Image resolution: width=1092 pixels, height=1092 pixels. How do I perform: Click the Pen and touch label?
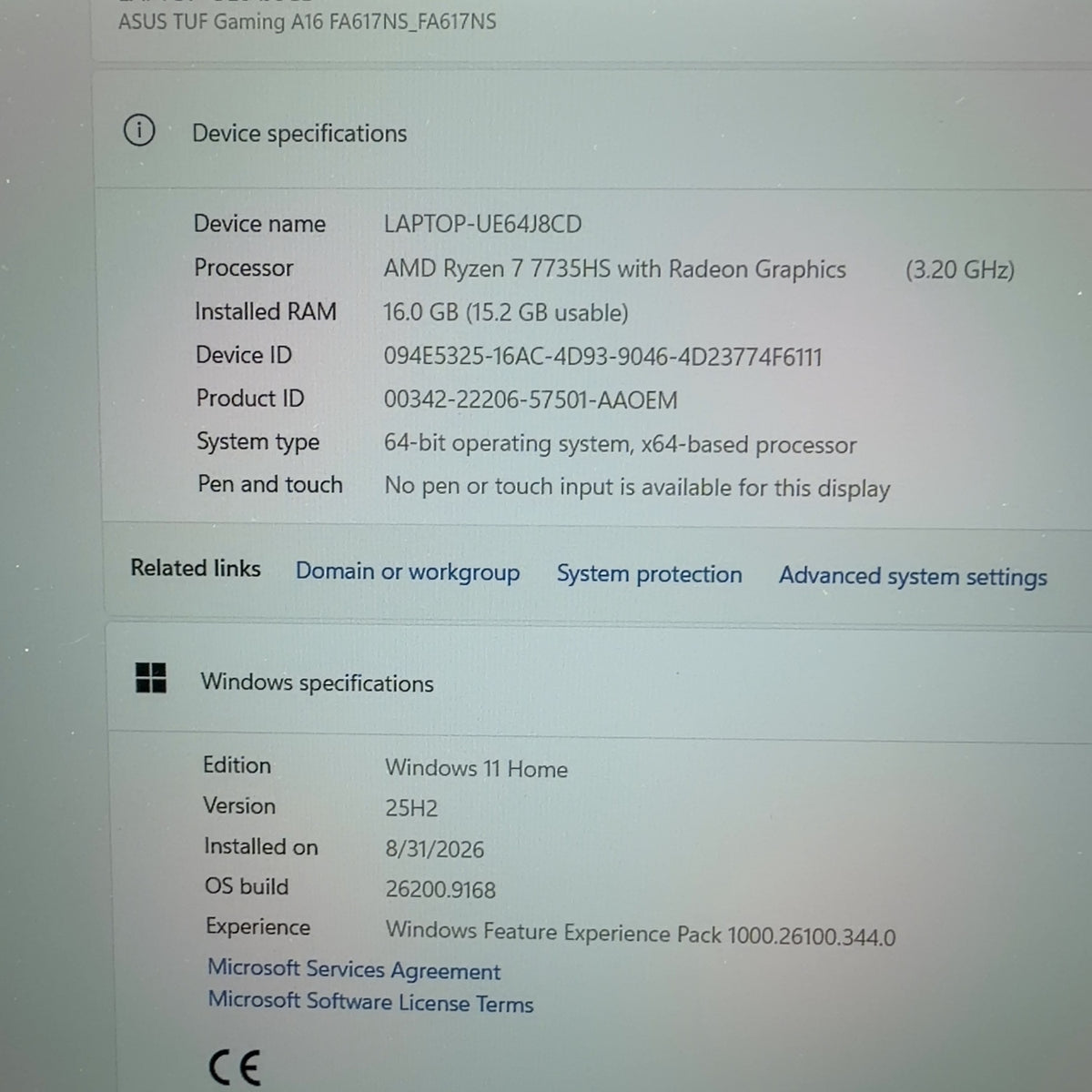[270, 484]
